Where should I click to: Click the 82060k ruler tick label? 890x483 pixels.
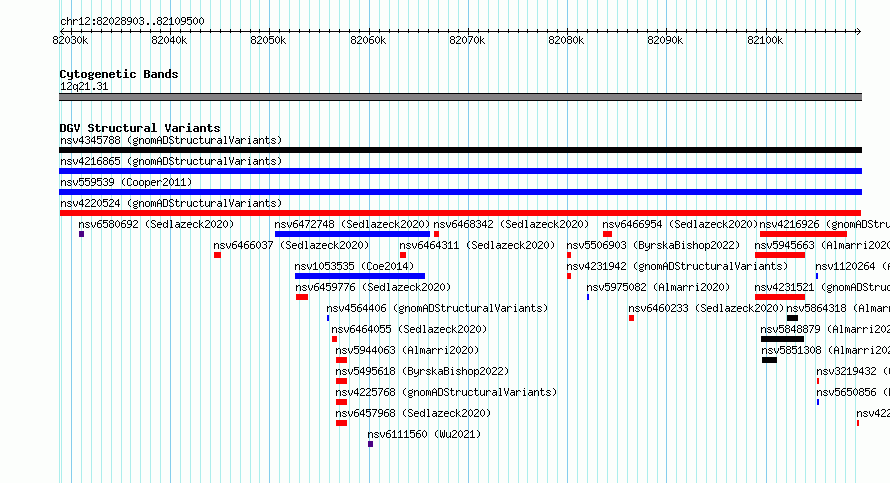(x=368, y=40)
